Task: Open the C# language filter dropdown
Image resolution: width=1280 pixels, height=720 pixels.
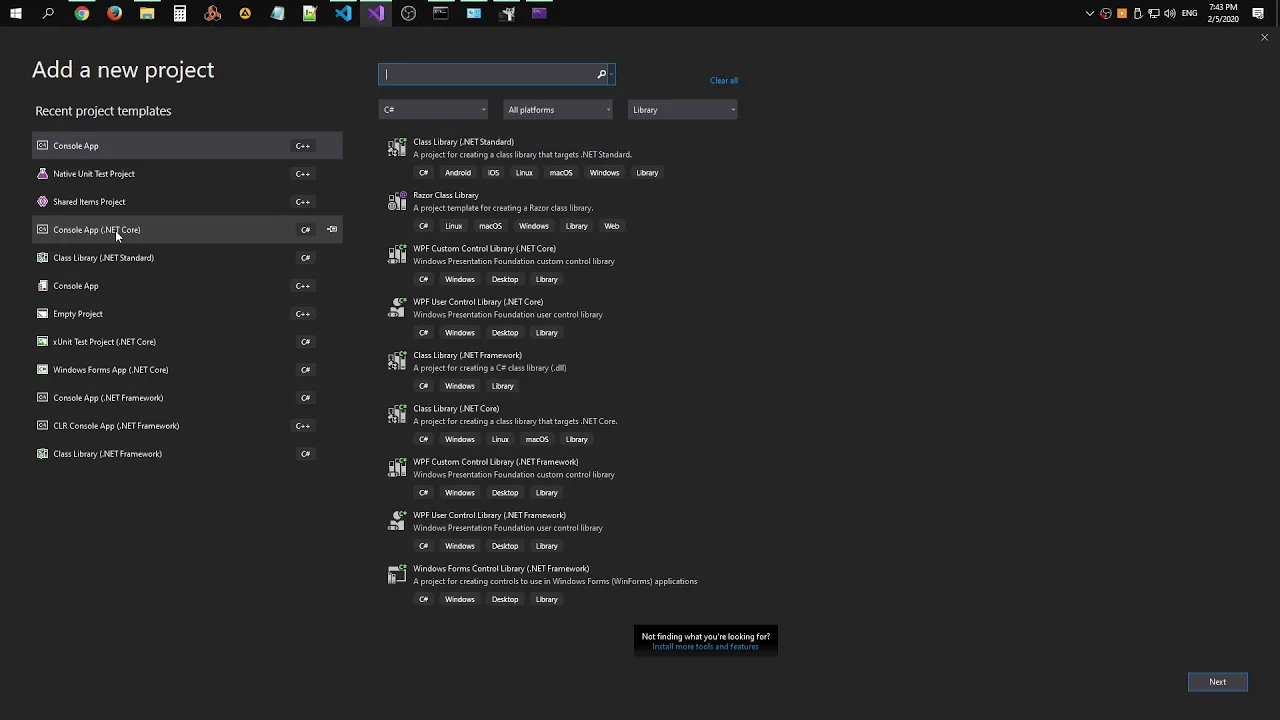Action: (433, 110)
